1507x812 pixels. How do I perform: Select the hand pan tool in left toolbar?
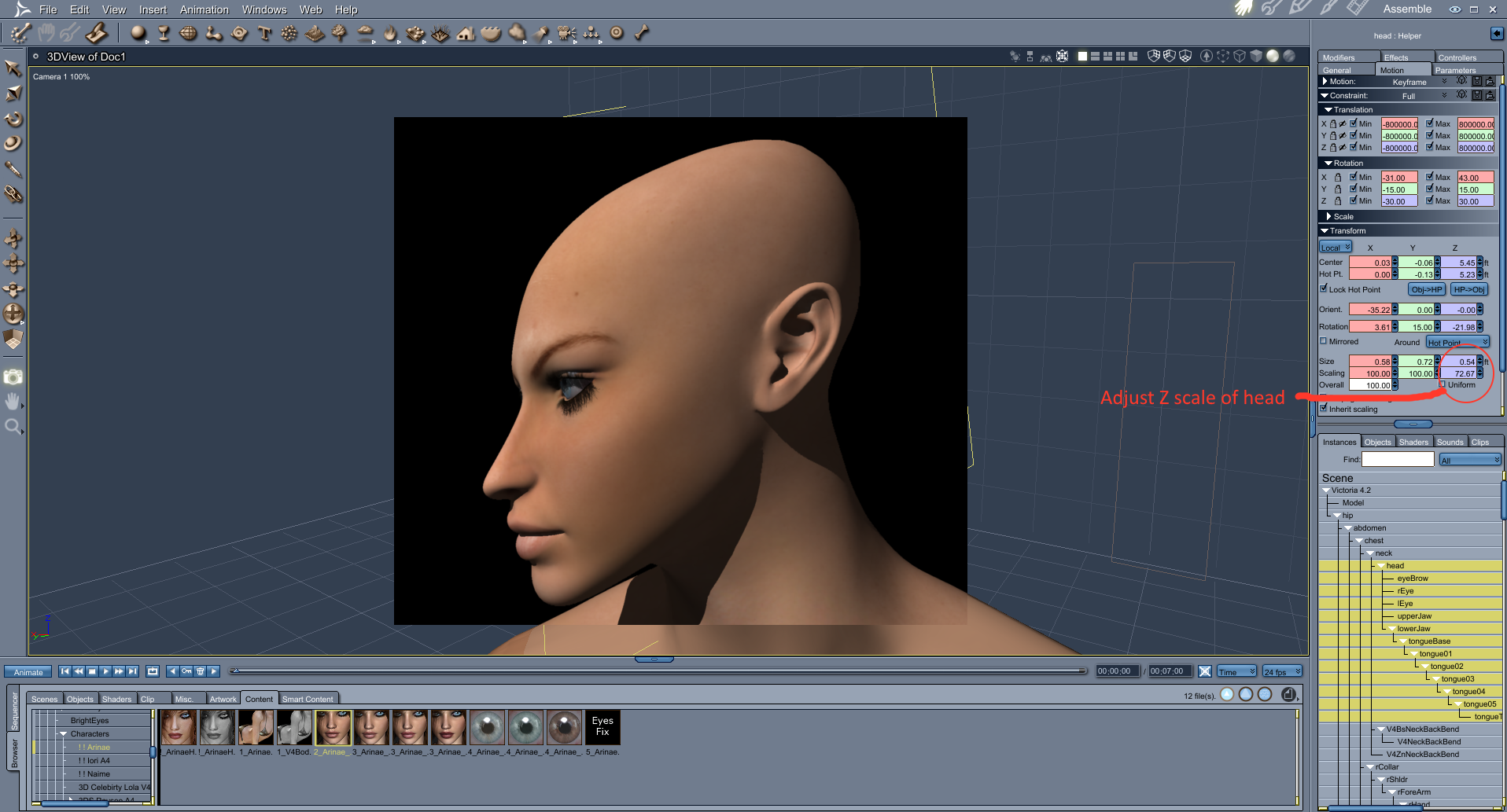click(x=13, y=402)
